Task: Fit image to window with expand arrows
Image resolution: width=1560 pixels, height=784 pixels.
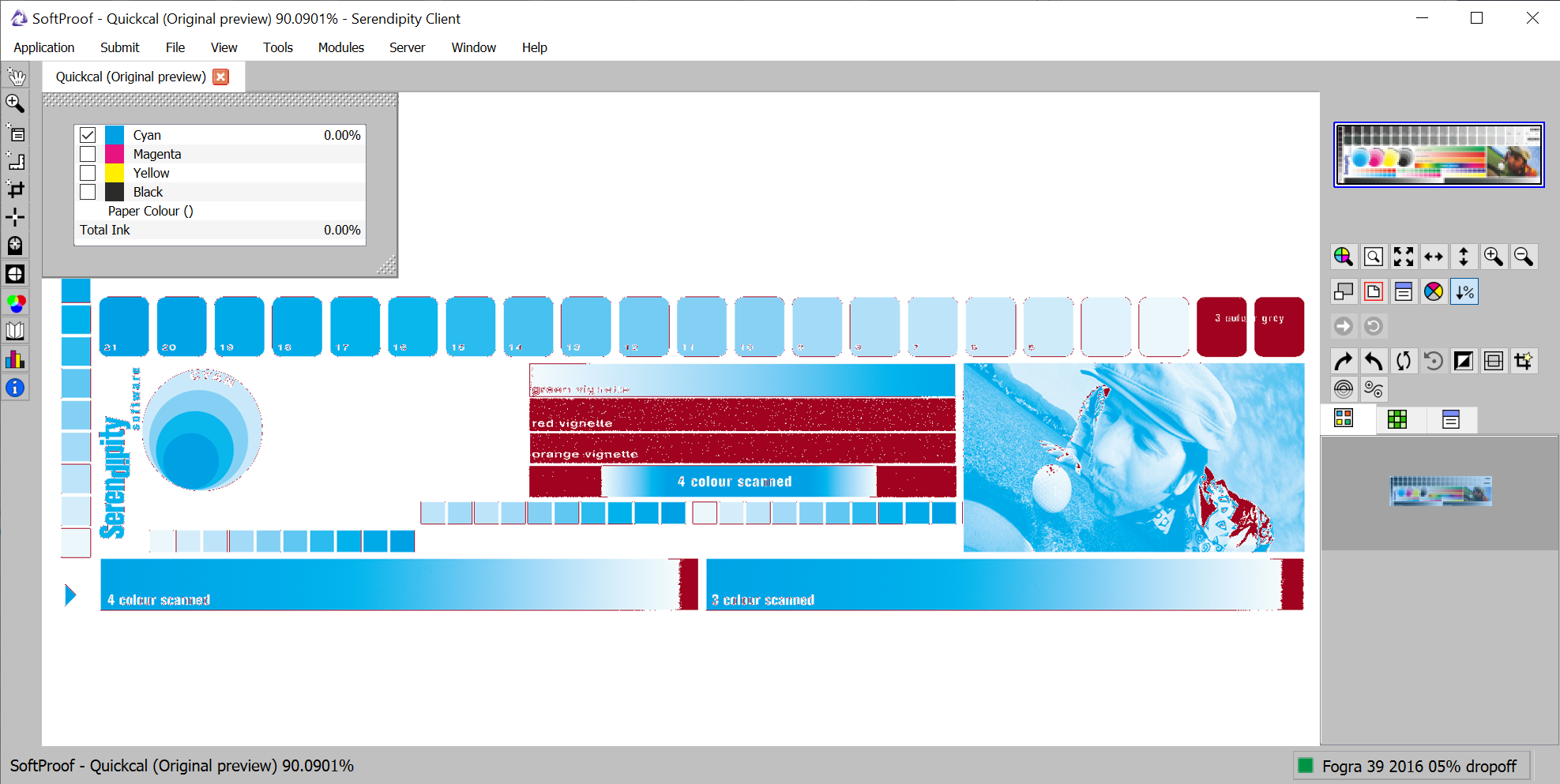Action: click(1403, 257)
